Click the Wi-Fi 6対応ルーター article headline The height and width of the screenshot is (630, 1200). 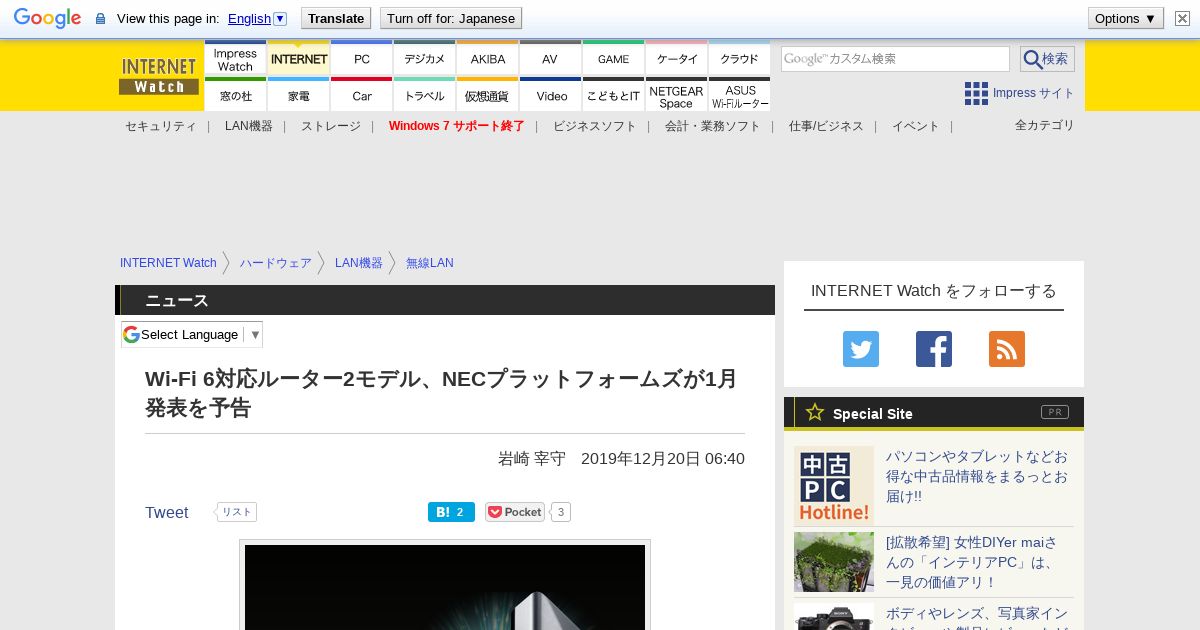pos(441,393)
